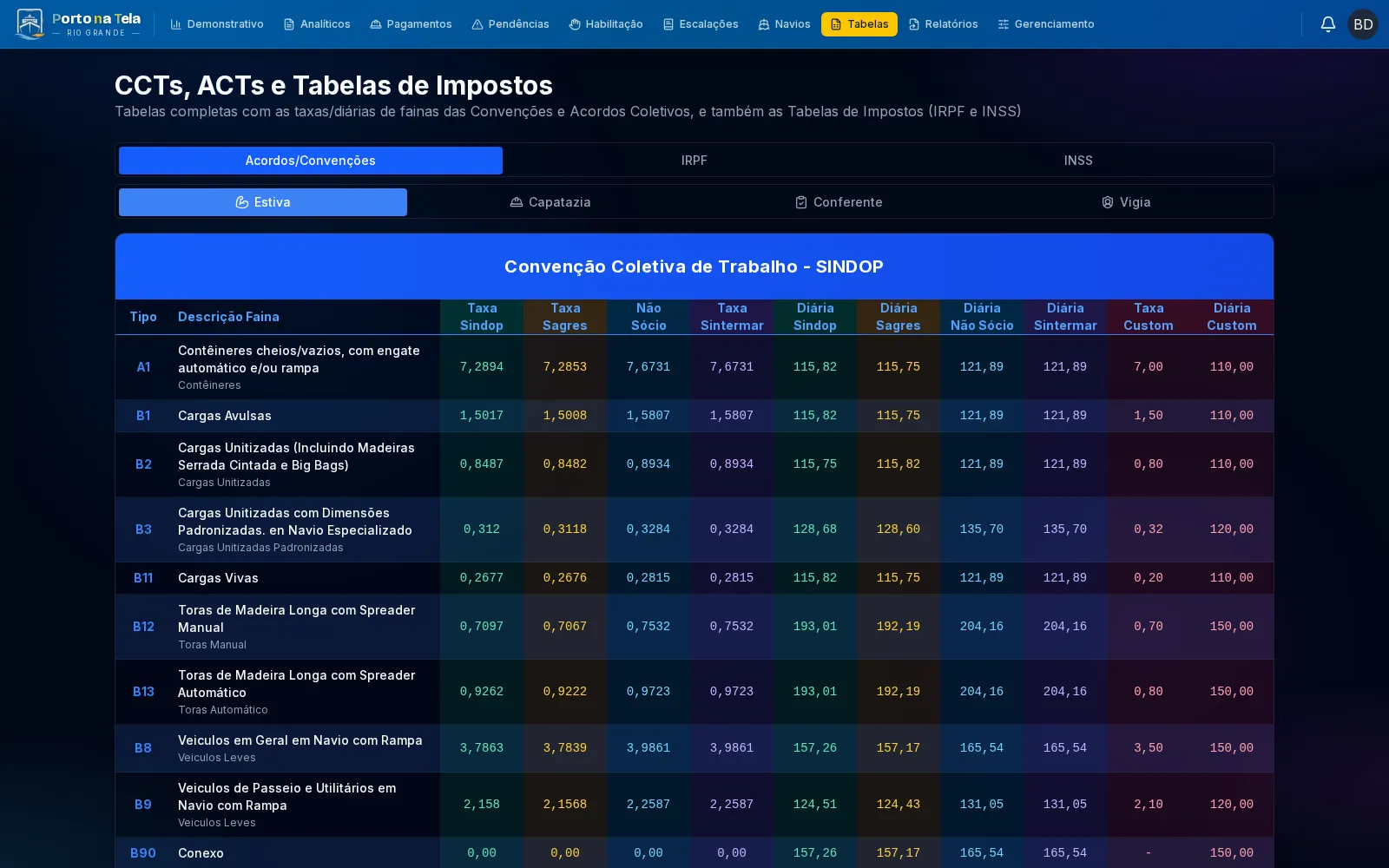Click the Navios ship icon
Screen dimensions: 1389x868
point(764,24)
